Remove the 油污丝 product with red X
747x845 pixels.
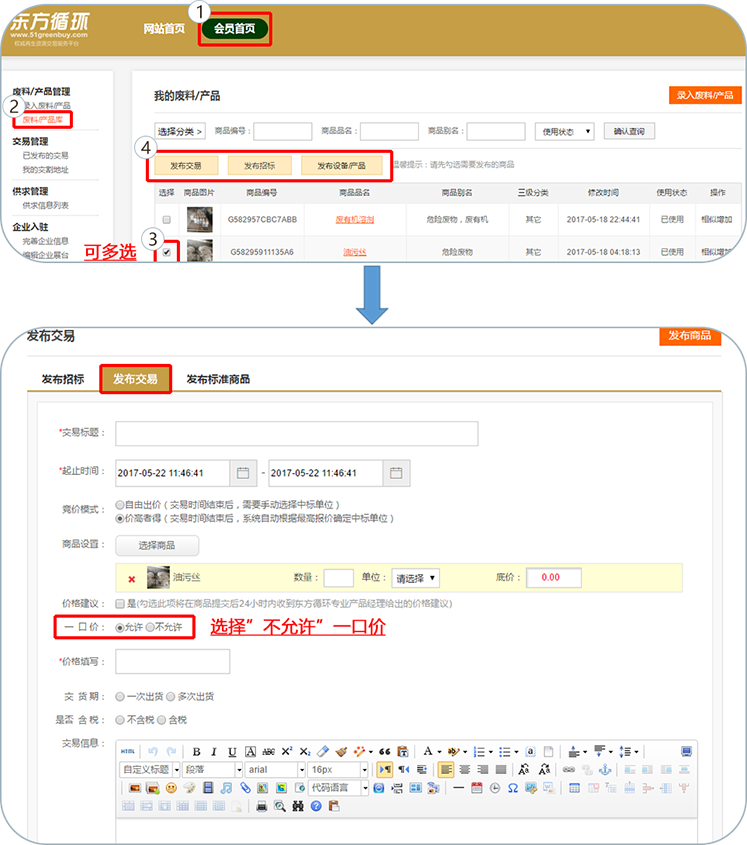point(131,579)
